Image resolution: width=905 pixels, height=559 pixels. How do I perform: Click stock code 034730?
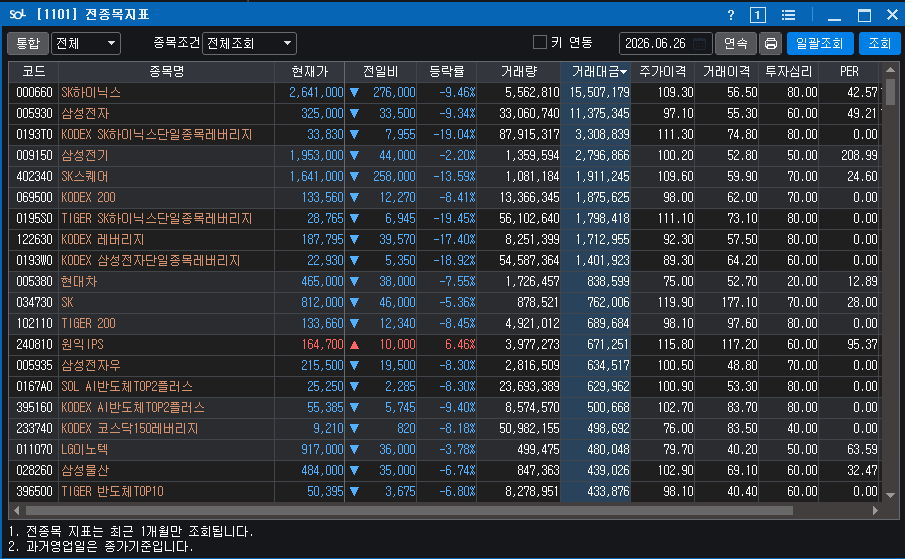[34, 303]
